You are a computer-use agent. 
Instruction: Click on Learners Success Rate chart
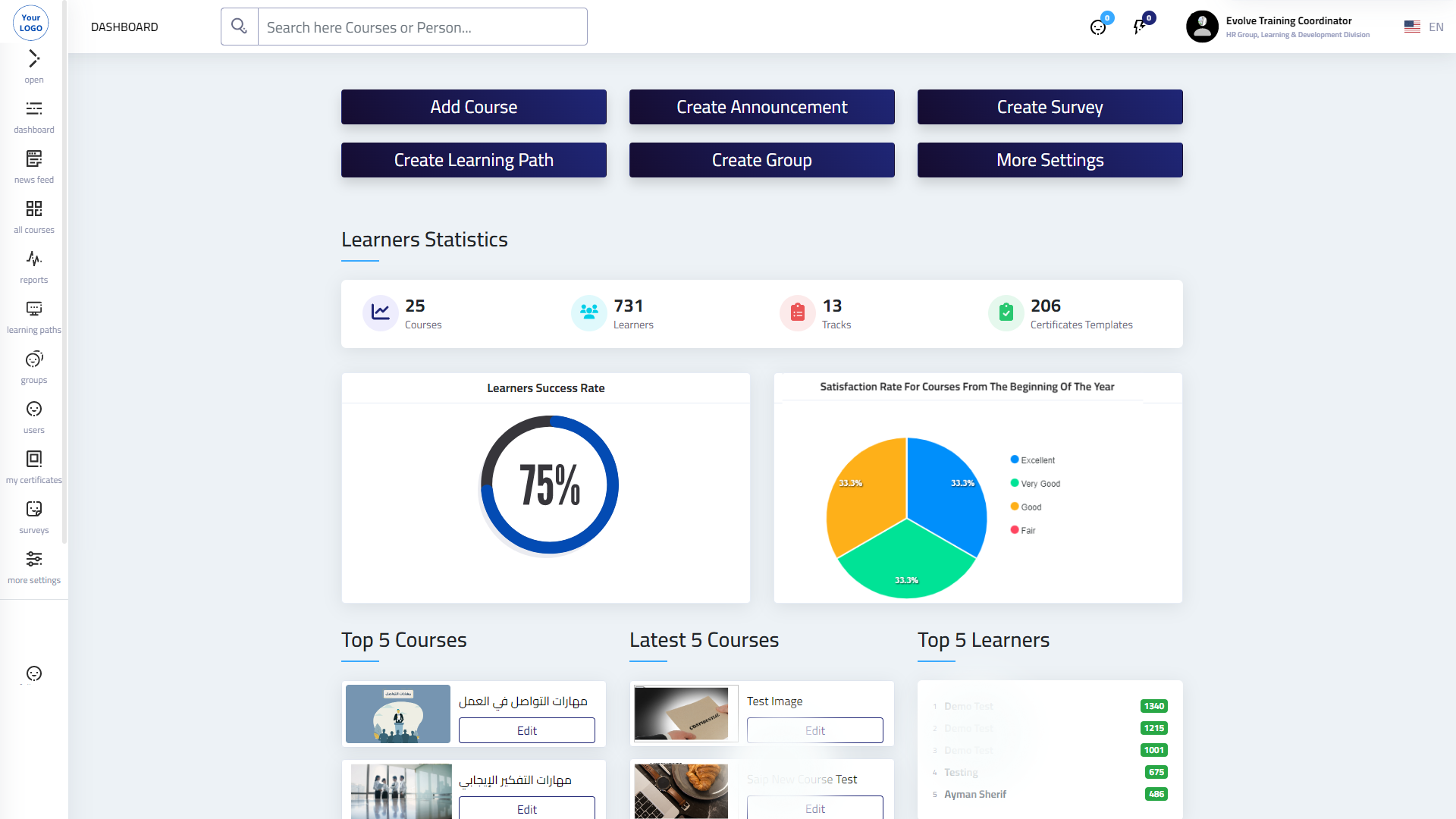click(546, 485)
